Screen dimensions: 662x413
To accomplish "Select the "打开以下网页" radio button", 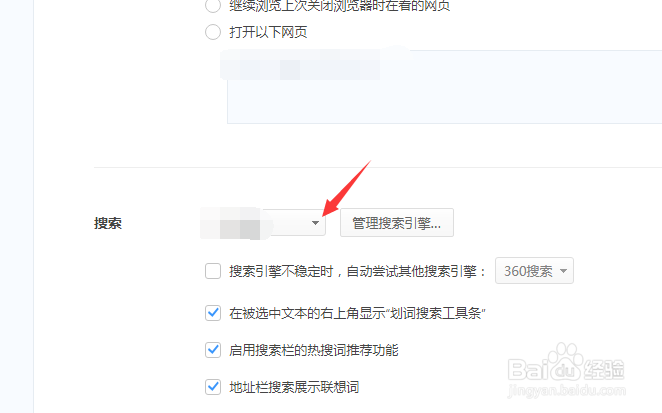I will pyautogui.click(x=213, y=32).
